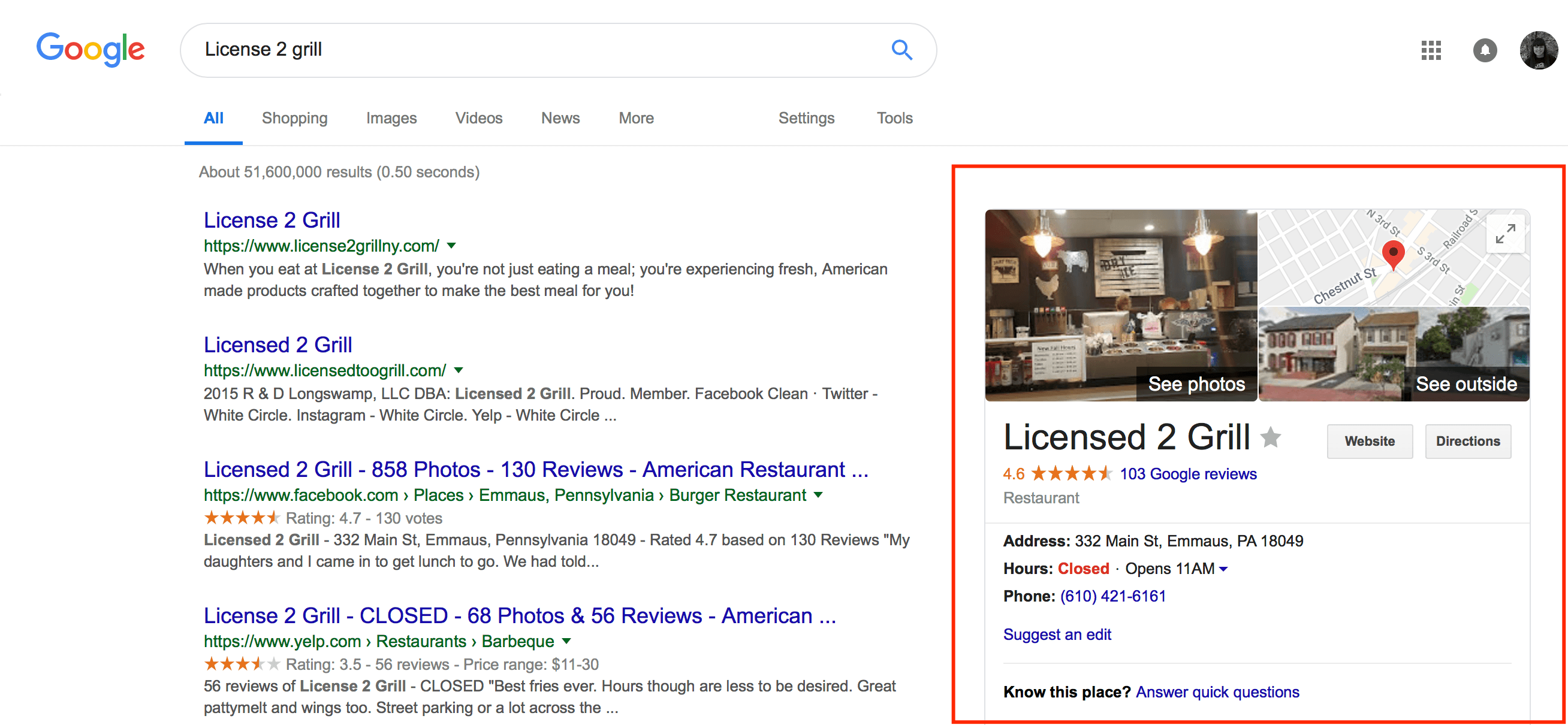Viewport: 1568px width, 725px height.
Task: Open search Tools
Action: click(894, 118)
